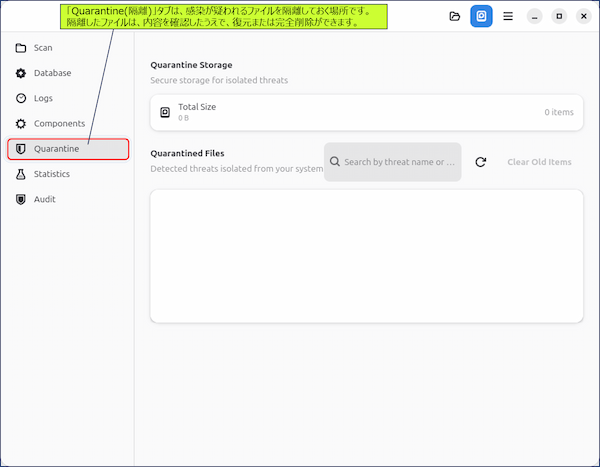Viewport: 600px width, 467px height.
Task: Click the blue highlighted header icon button
Action: tap(481, 16)
